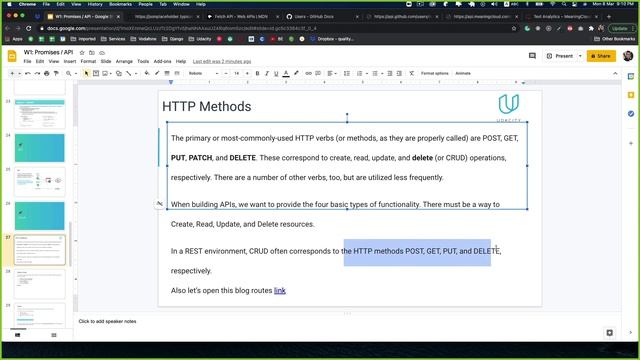Screen dimensions: 640x360
Task: Open the fill color bucket tool
Action: pyautogui.click(x=147, y=73)
